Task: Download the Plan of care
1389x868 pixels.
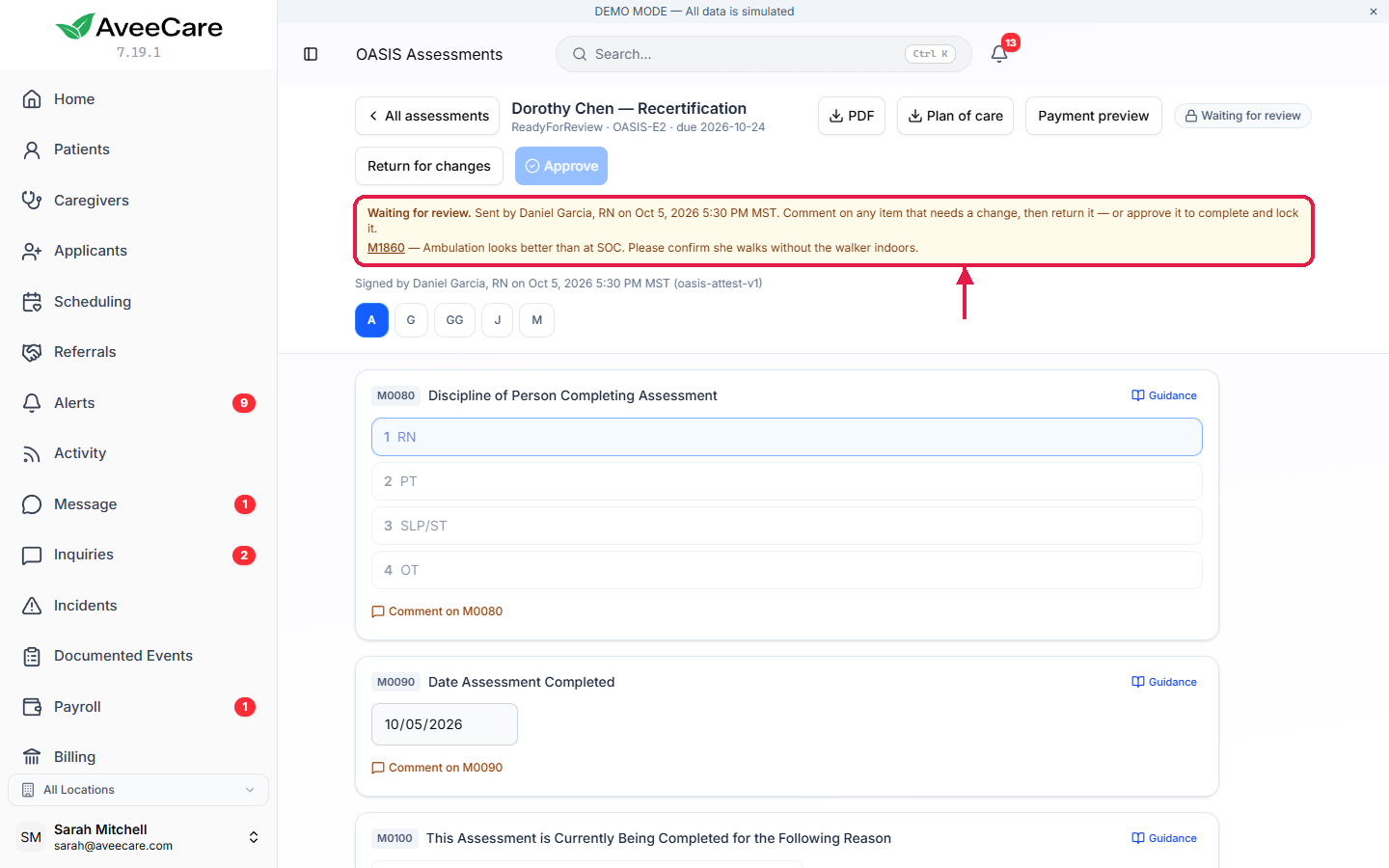Action: [955, 116]
